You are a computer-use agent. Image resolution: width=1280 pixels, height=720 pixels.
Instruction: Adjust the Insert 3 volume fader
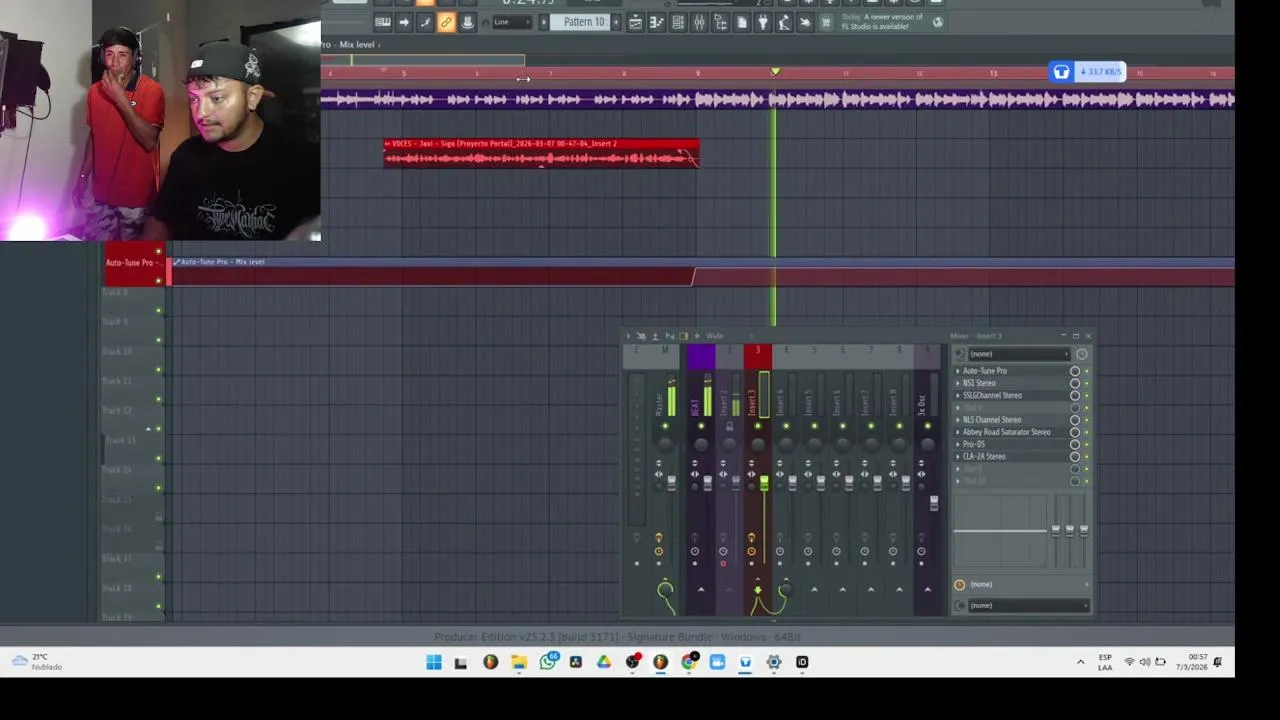click(764, 484)
